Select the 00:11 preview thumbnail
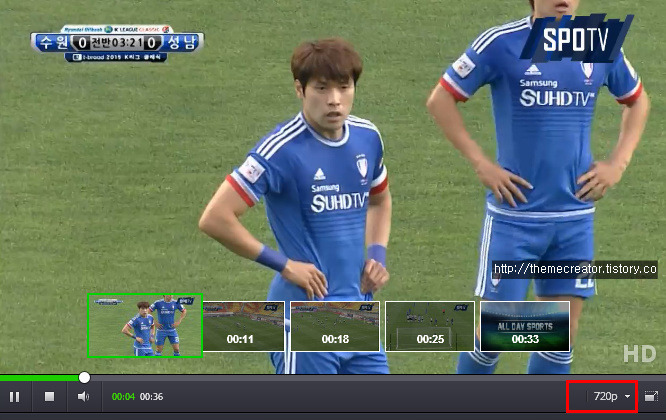 [243, 326]
